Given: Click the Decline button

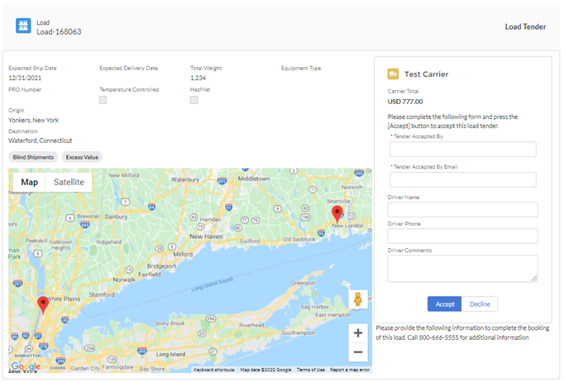Looking at the screenshot, I should tap(479, 304).
